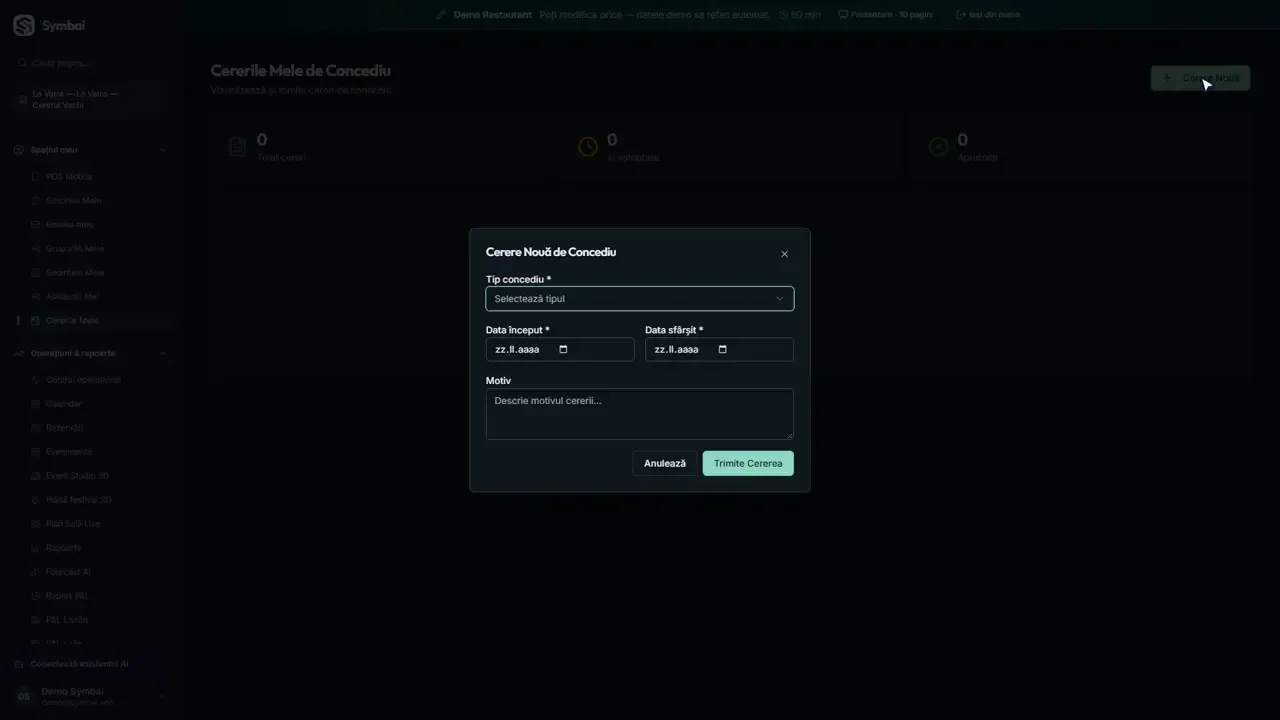Click the Raport P&L sidebar icon
Image resolution: width=1280 pixels, height=720 pixels.
(x=36, y=596)
